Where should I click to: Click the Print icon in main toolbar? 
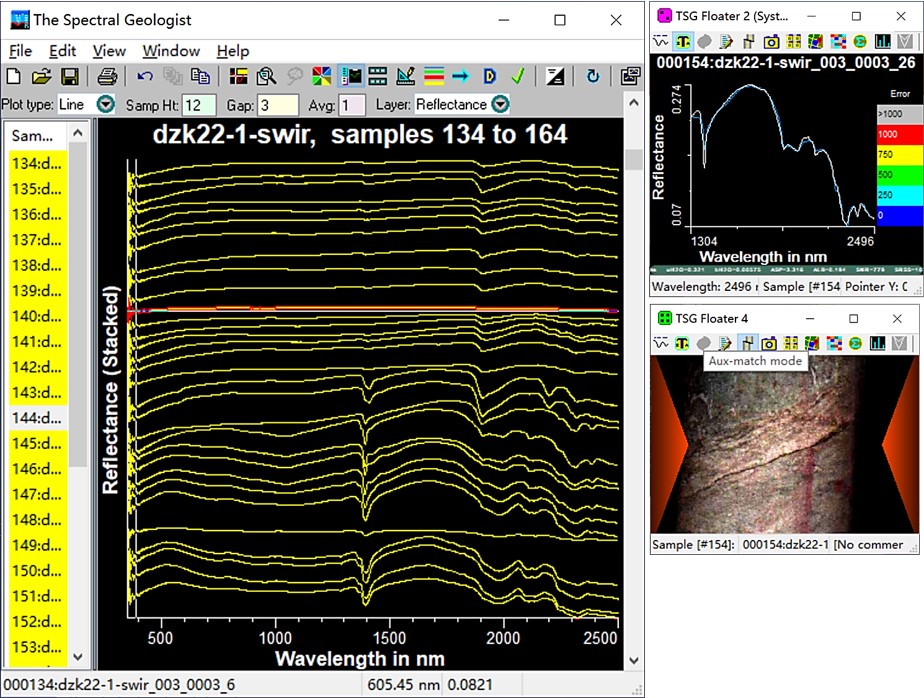[x=107, y=76]
